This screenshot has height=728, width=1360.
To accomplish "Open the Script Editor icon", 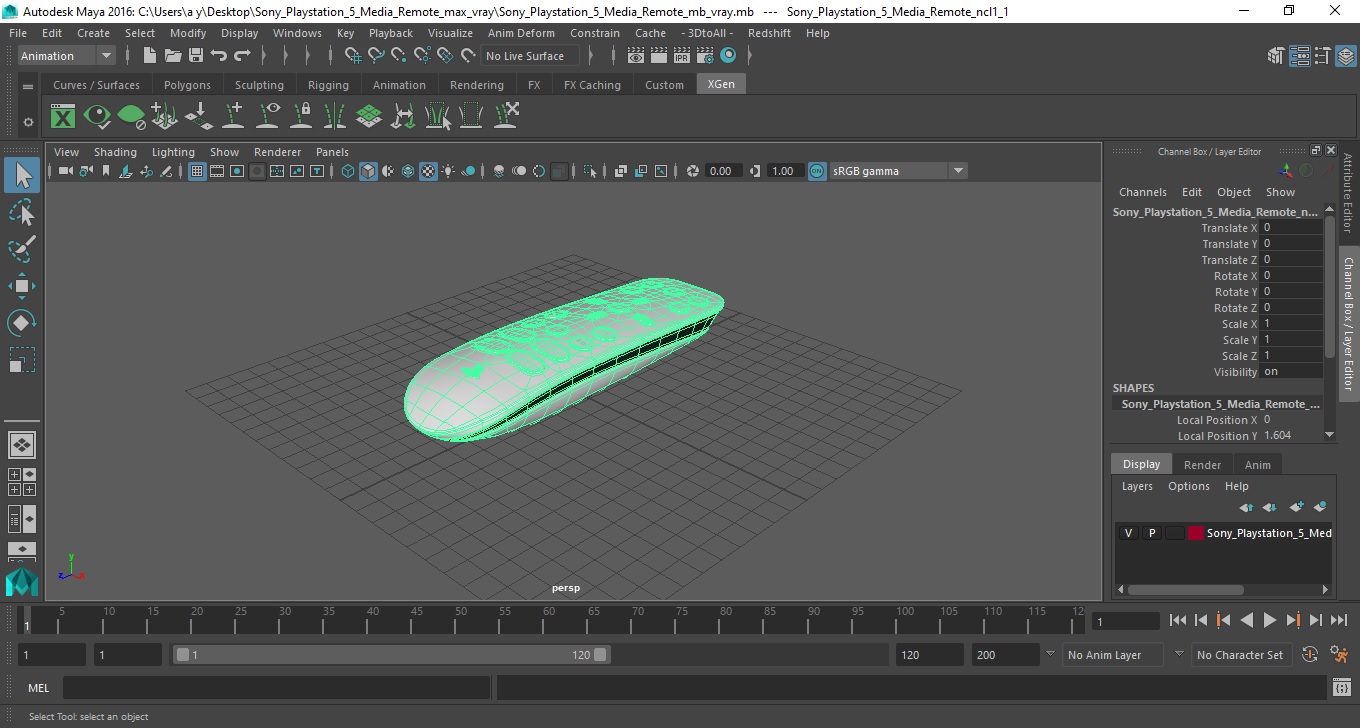I will tap(1342, 688).
